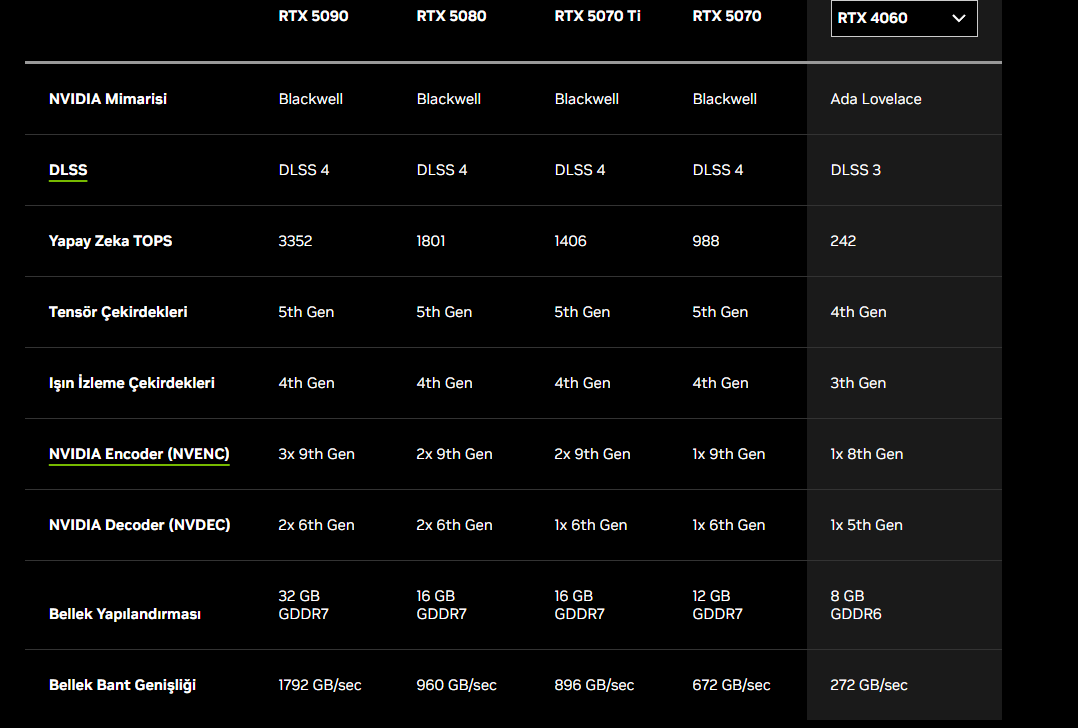The height and width of the screenshot is (728, 1078).
Task: Click the NVIDIA Mimarisi row label
Action: click(108, 99)
